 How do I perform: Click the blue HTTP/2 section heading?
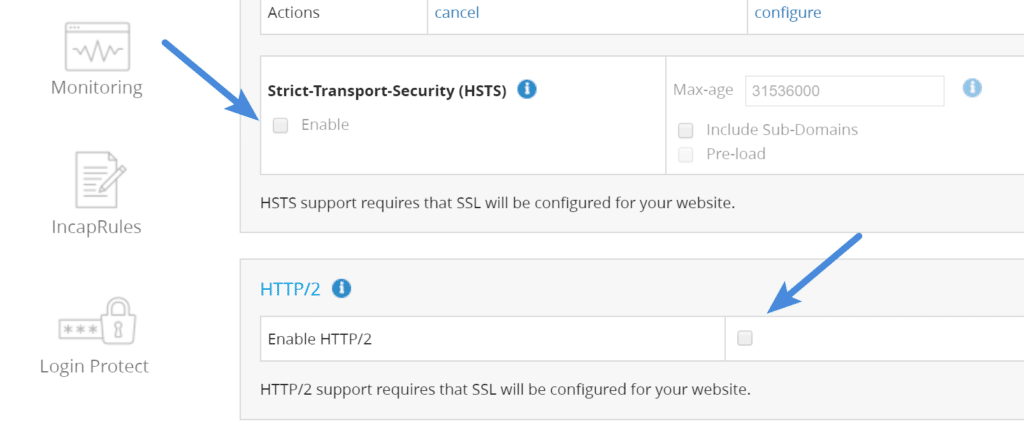[x=290, y=289]
